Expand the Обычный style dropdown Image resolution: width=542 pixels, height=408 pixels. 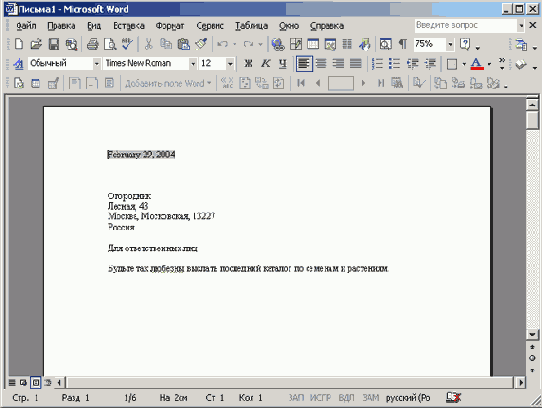click(x=96, y=64)
